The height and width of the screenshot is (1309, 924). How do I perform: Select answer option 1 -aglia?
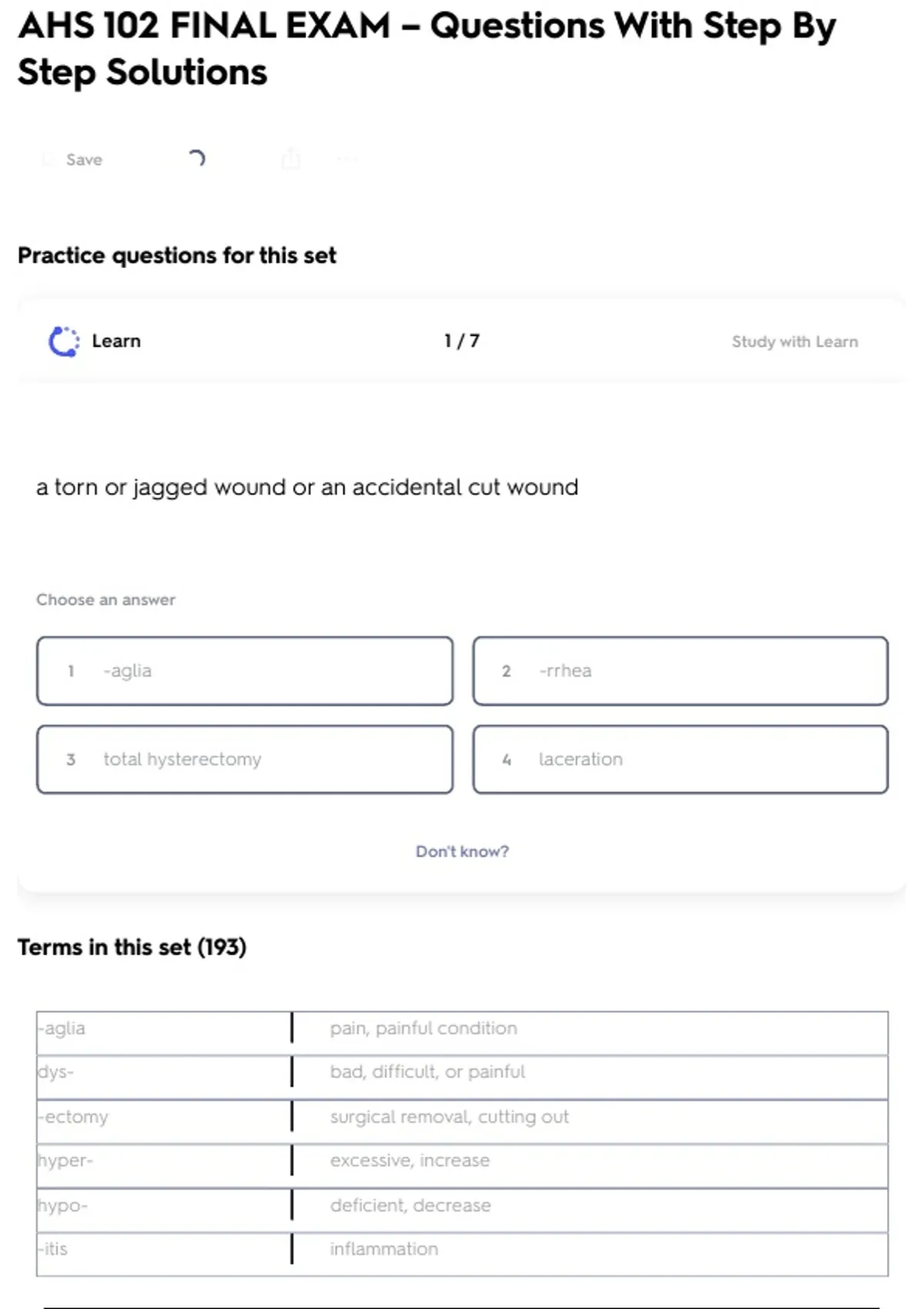(245, 671)
